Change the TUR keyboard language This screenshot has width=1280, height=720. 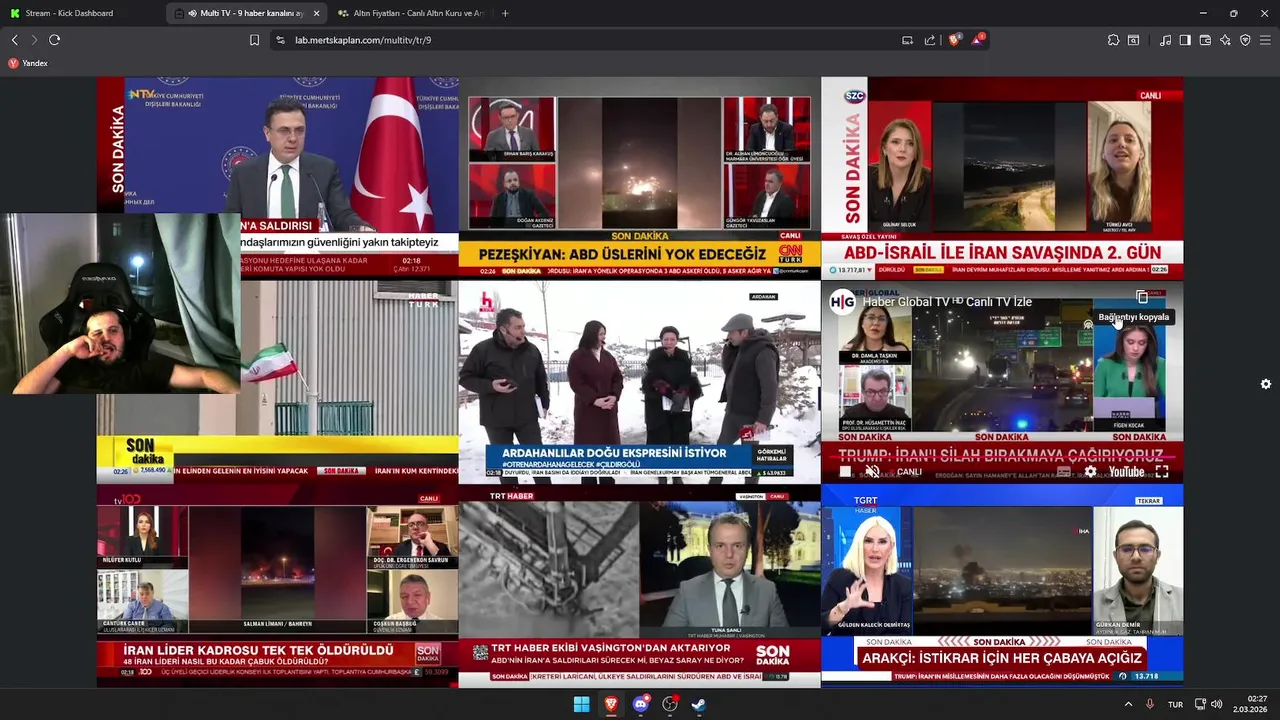[x=1175, y=704]
